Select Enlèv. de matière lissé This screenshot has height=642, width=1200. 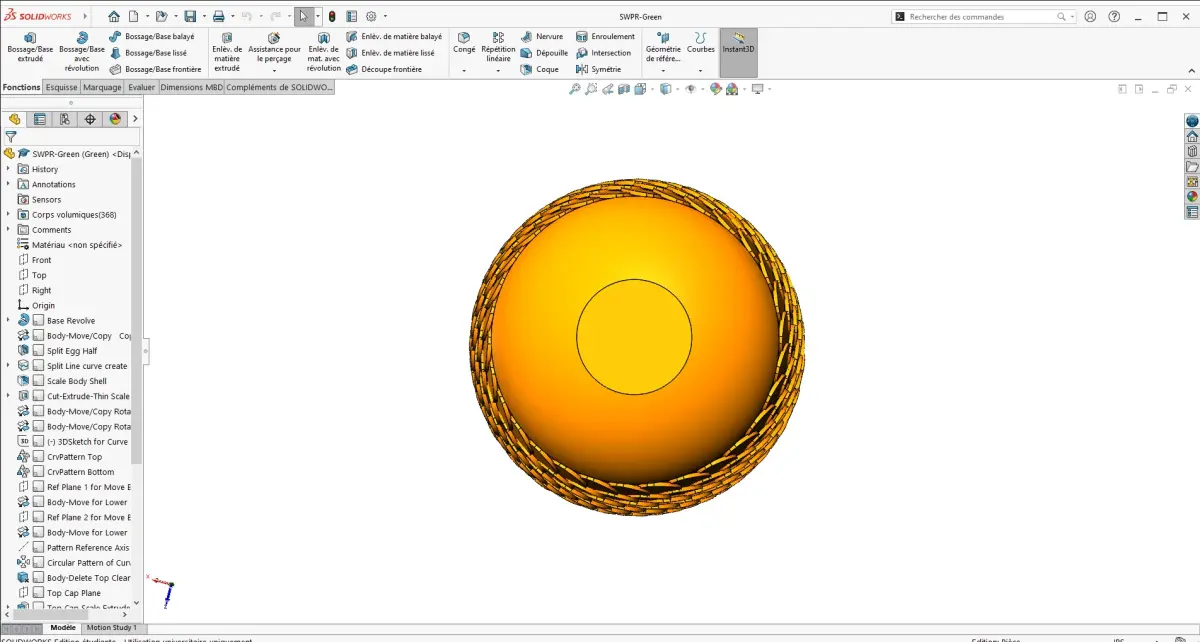click(x=390, y=53)
